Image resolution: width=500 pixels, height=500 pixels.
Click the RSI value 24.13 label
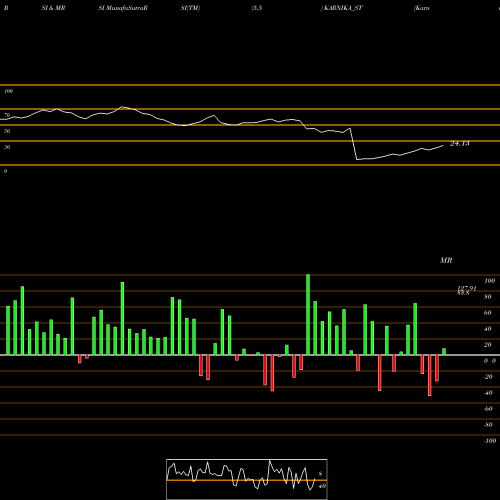460,144
